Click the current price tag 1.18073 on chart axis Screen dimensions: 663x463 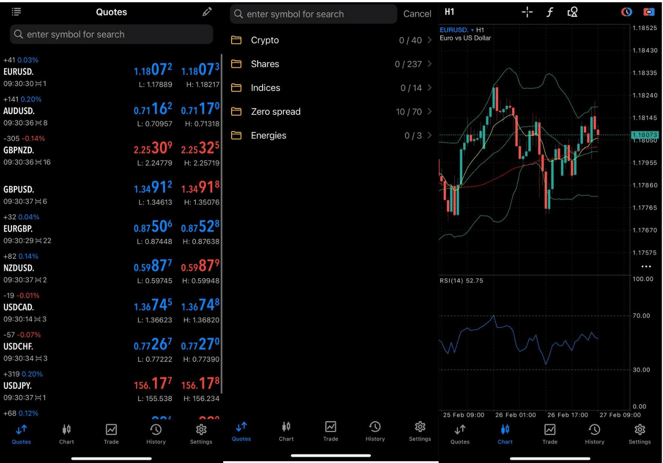644,135
